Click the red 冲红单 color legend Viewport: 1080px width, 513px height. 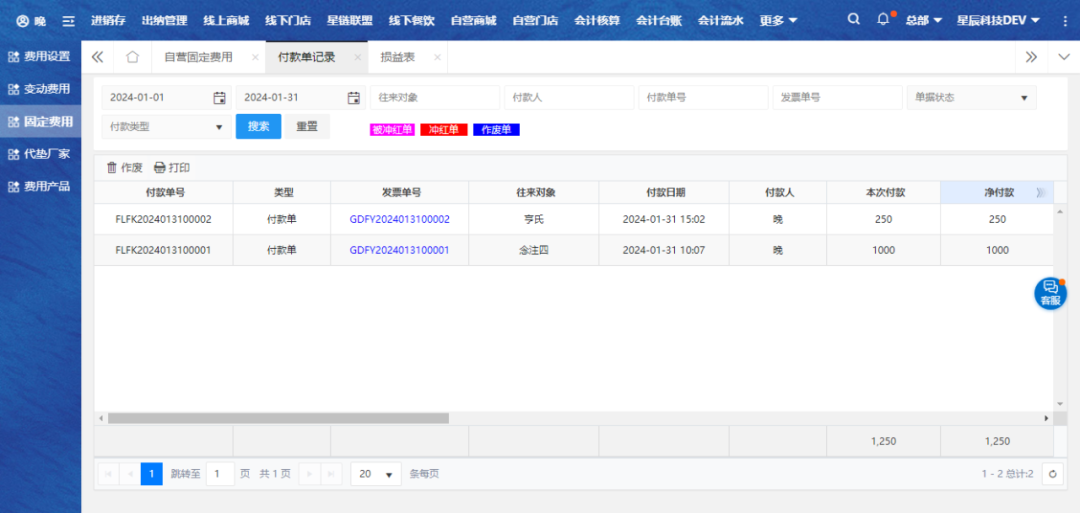pyautogui.click(x=444, y=130)
